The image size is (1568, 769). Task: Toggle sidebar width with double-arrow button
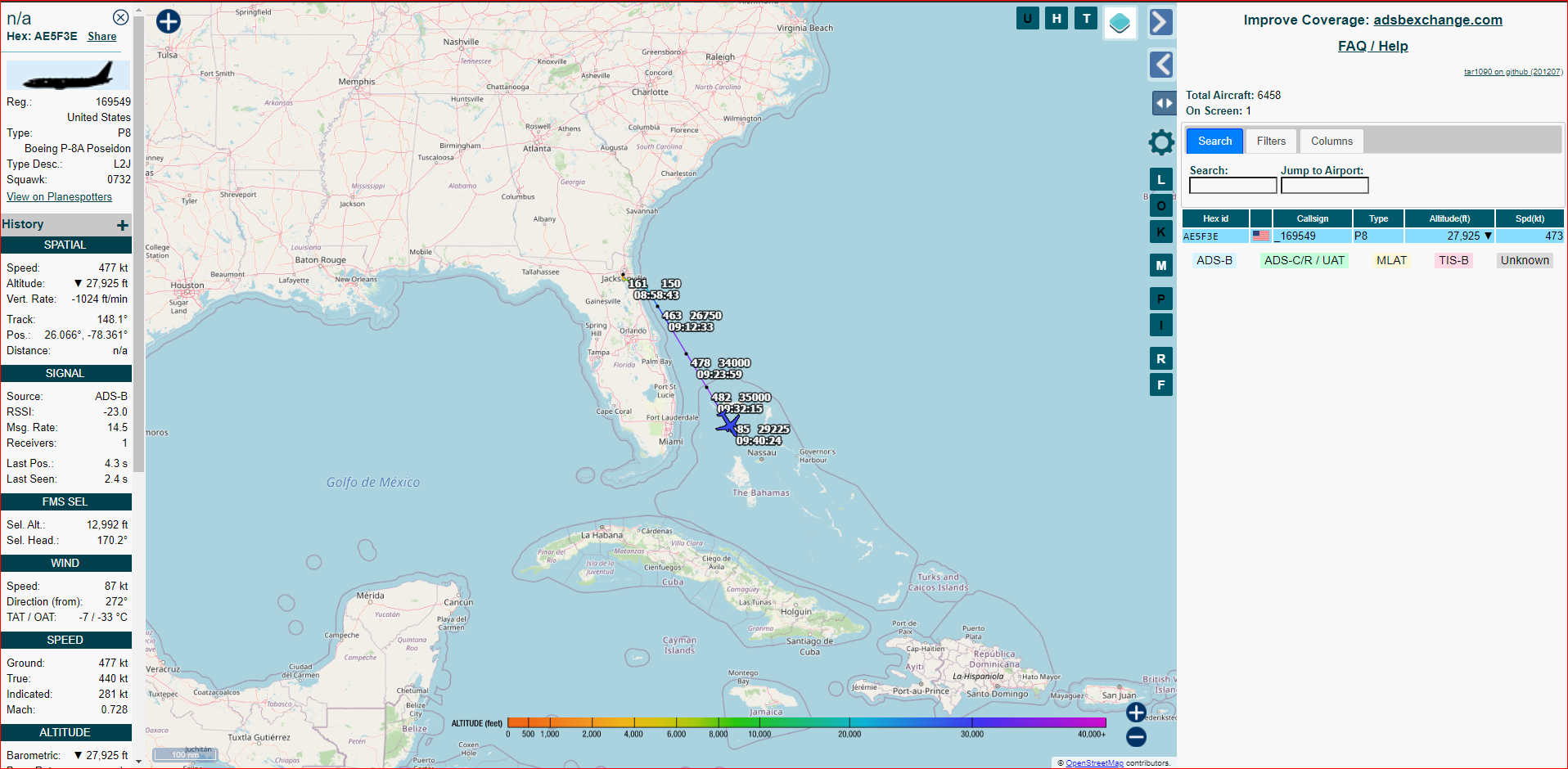pyautogui.click(x=1164, y=103)
